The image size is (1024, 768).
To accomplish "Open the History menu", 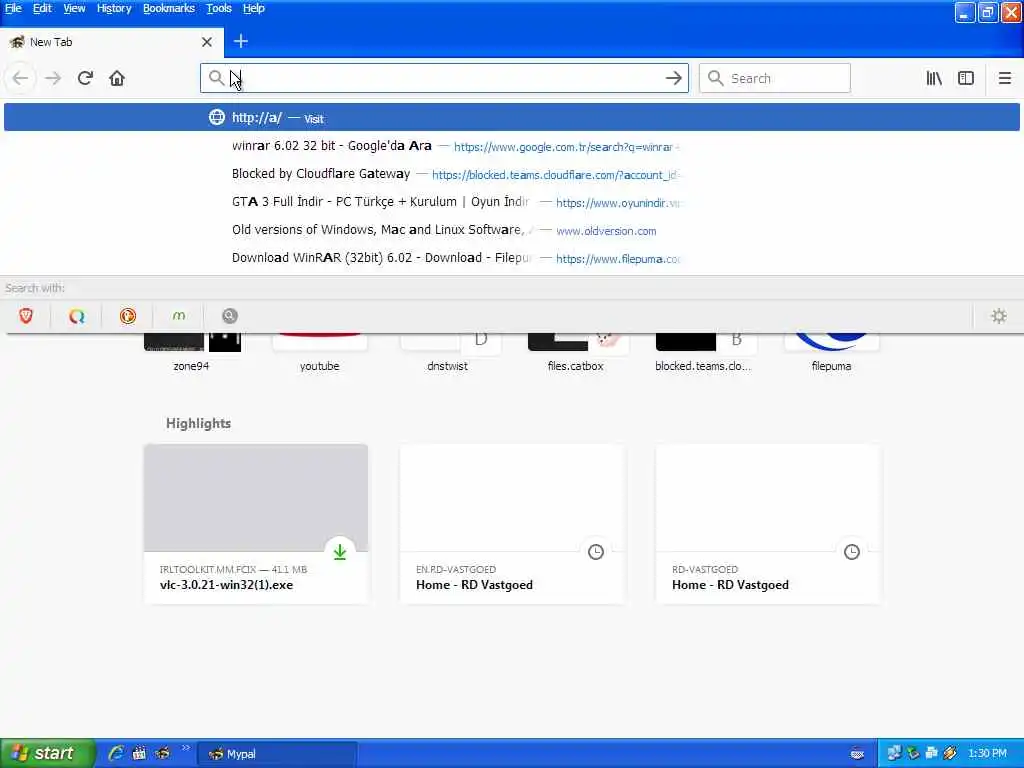I will 114,8.
